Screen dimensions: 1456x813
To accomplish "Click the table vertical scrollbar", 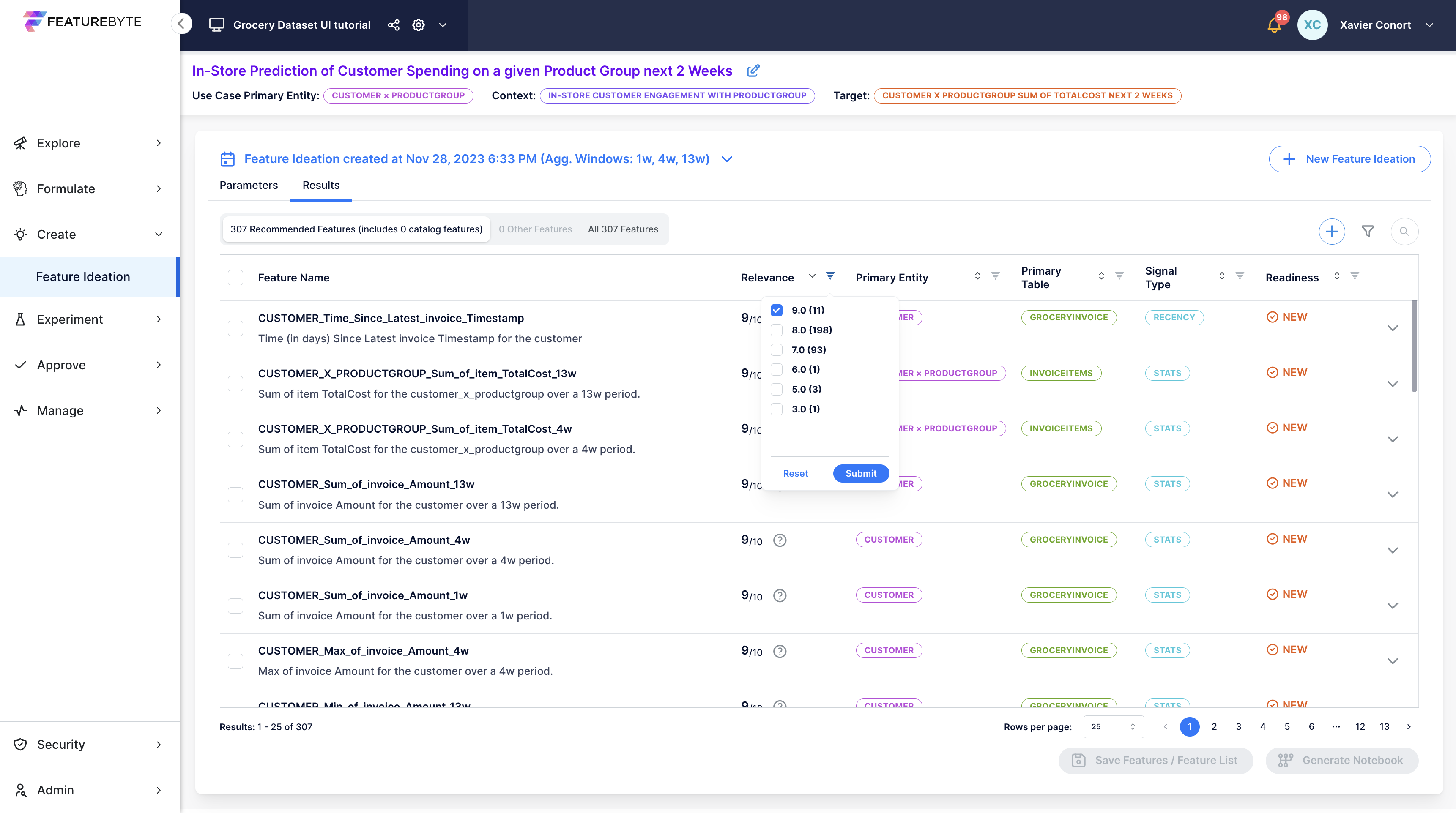I will 1414,346.
